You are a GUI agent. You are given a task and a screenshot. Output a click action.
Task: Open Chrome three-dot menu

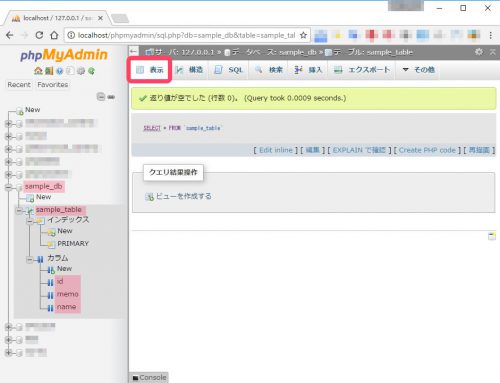490,35
